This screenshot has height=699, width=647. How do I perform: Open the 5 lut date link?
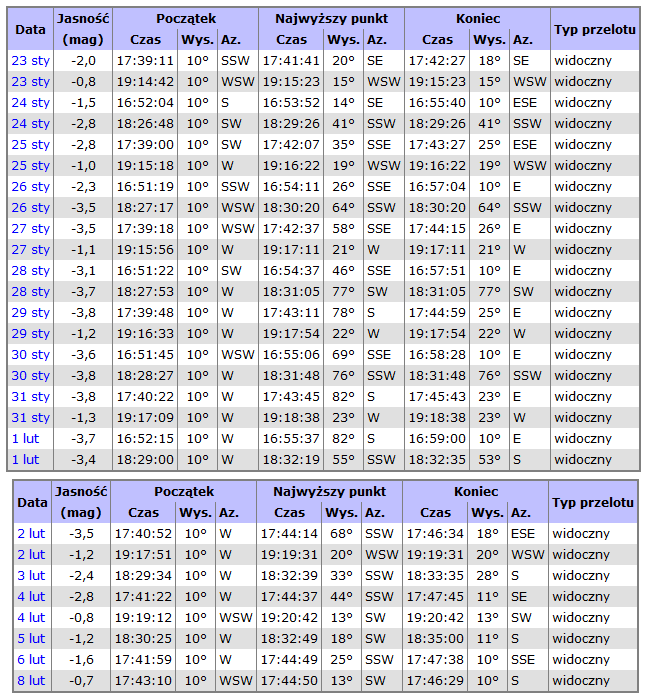tap(31, 638)
